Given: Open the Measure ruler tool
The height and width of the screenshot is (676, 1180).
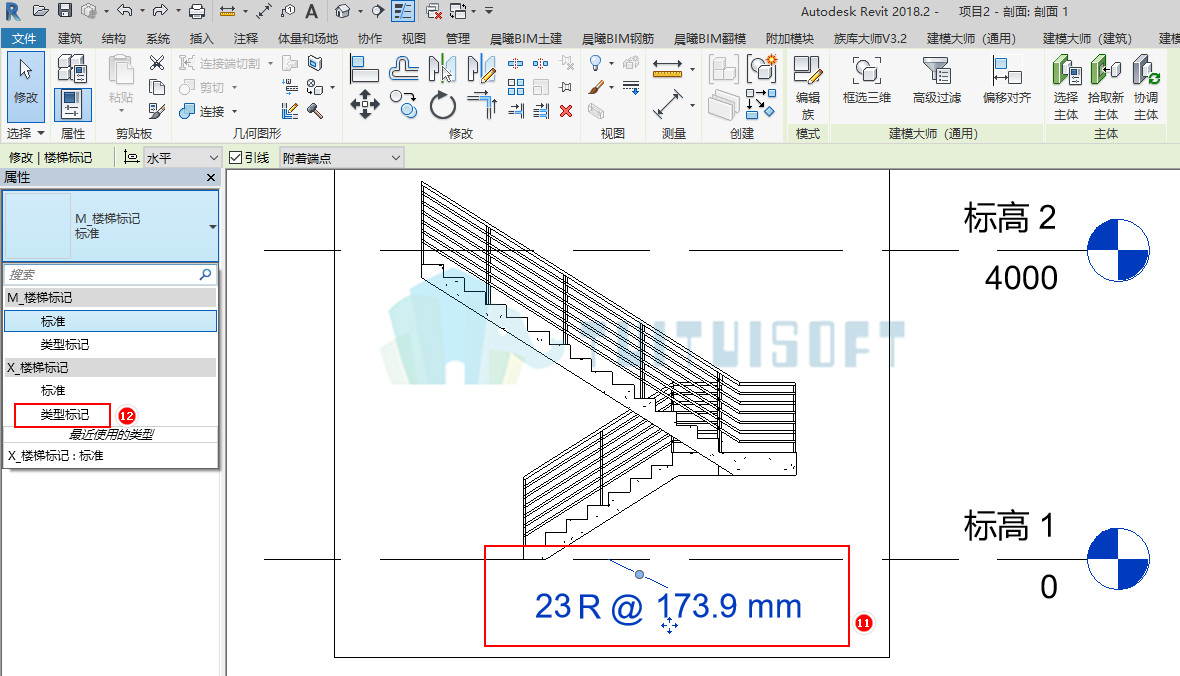Looking at the screenshot, I should pos(668,69).
